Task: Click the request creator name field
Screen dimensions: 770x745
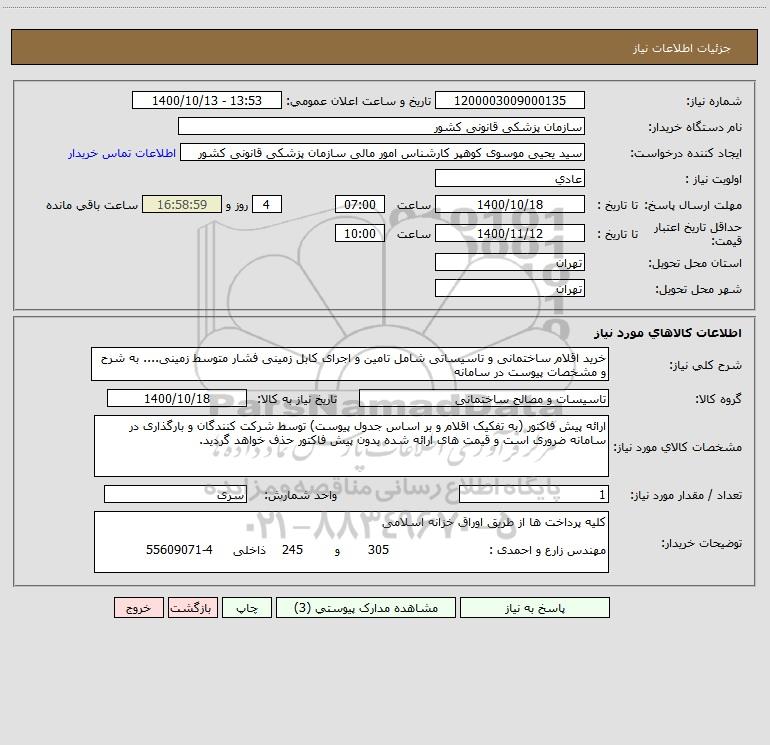Action: (383, 152)
